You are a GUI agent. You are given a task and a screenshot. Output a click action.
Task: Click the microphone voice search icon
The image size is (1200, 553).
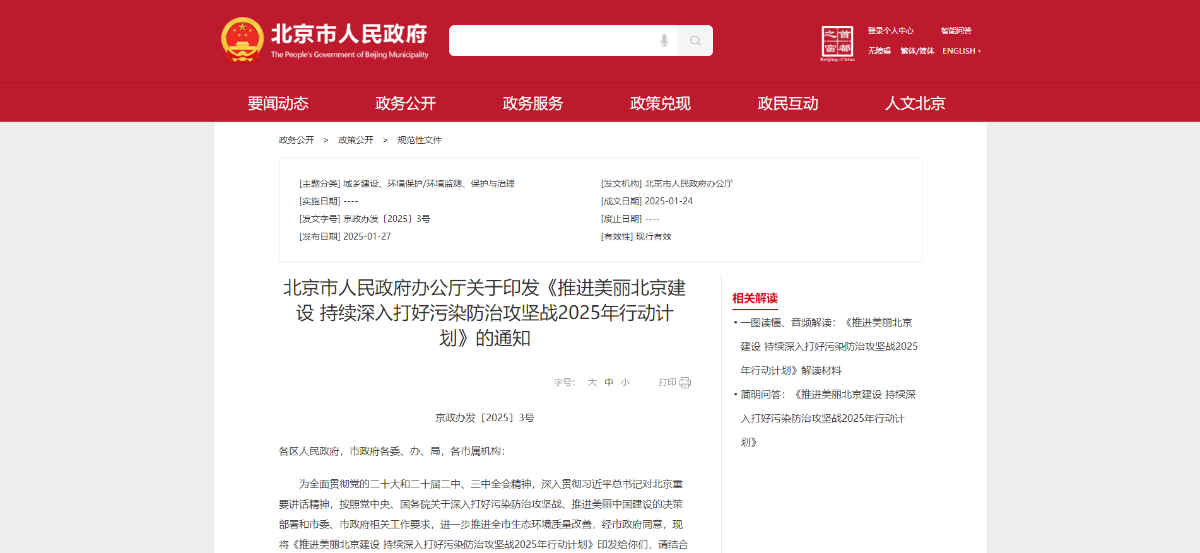coord(664,41)
